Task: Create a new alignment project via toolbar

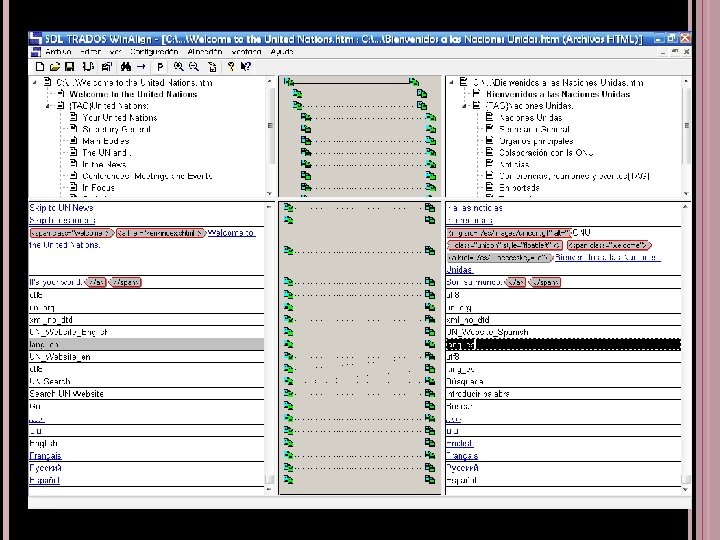Action: tap(40, 67)
